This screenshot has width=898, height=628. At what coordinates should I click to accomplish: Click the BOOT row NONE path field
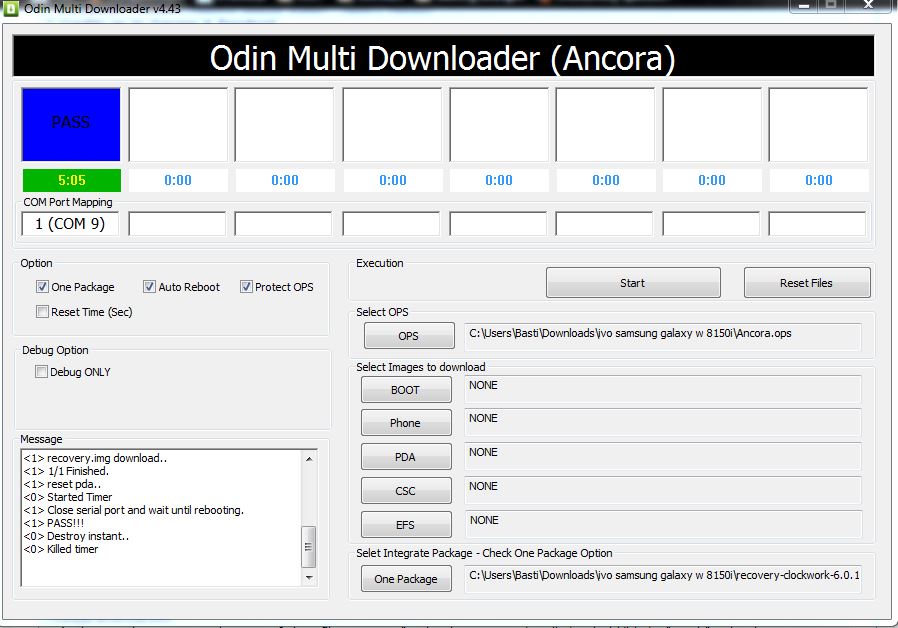(663, 389)
